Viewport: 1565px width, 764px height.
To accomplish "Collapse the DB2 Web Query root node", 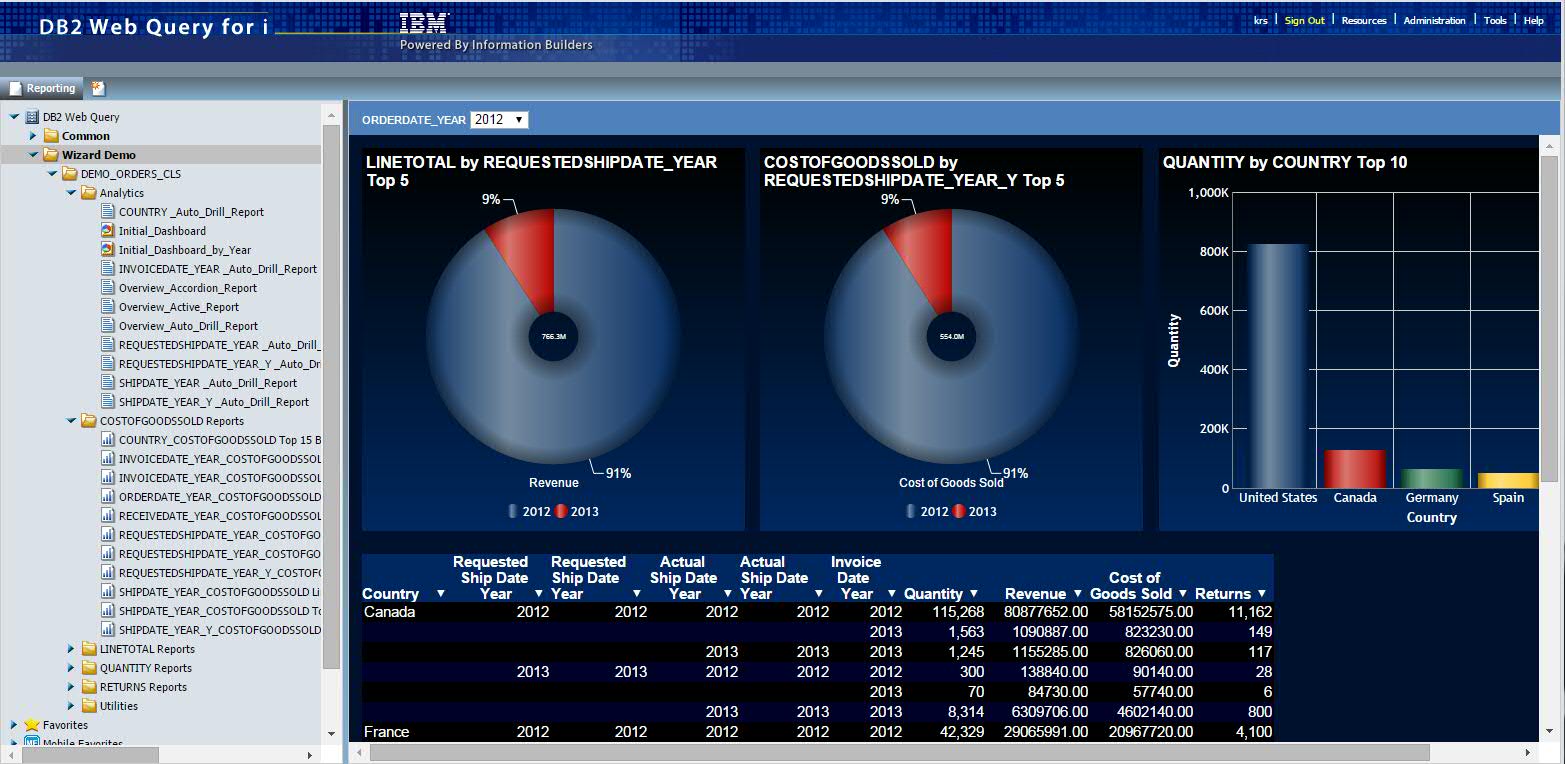I will tap(14, 117).
